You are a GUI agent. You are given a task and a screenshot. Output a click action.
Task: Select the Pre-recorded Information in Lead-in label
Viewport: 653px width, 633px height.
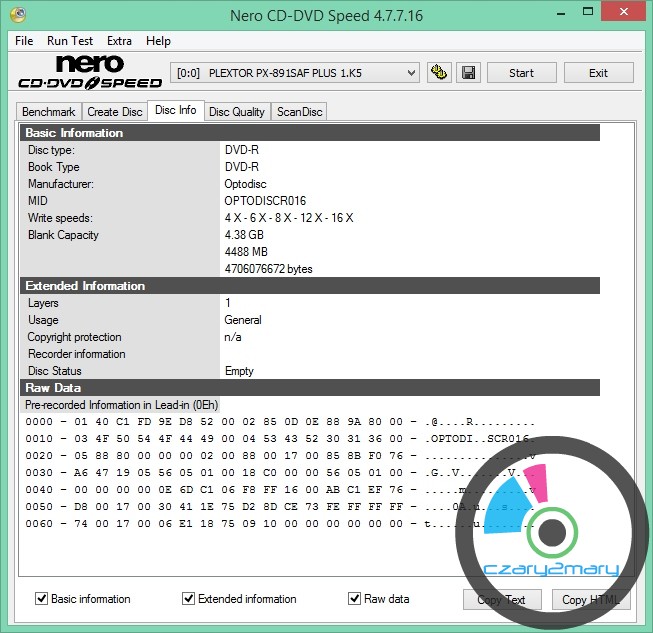click(x=121, y=405)
